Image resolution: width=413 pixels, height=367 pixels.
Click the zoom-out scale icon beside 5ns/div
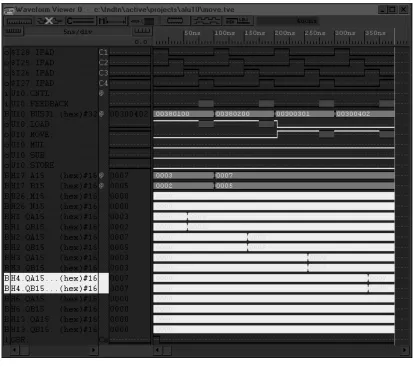pyautogui.click(x=142, y=31)
